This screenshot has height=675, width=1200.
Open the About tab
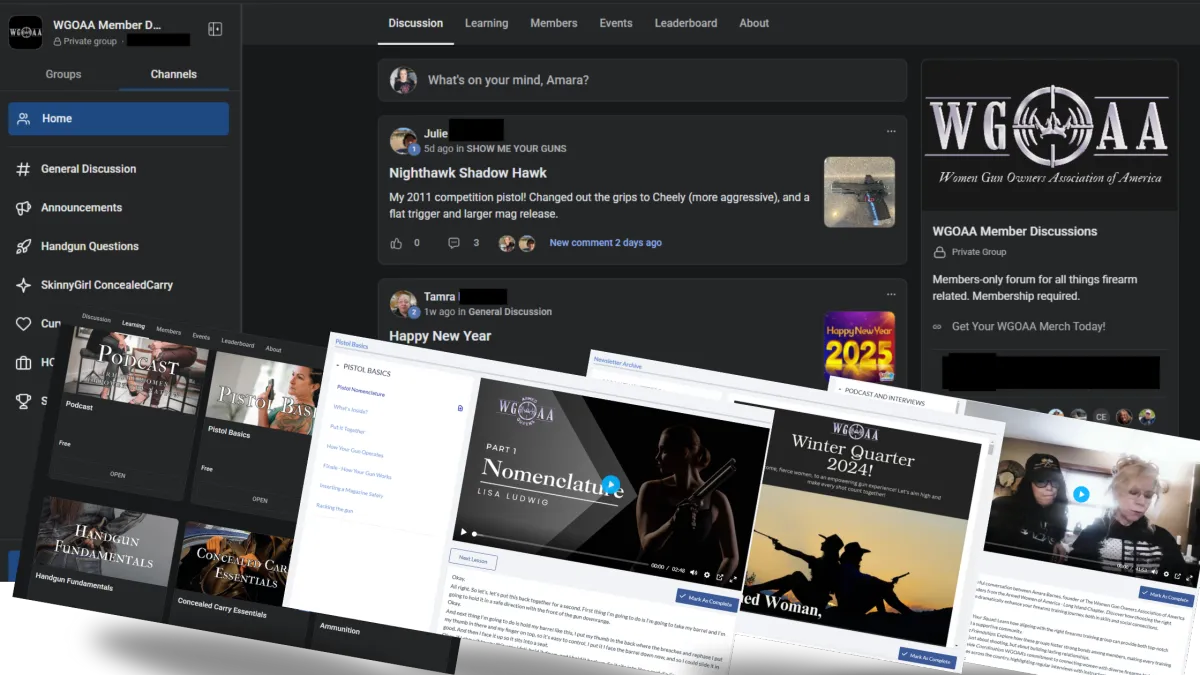pyautogui.click(x=754, y=23)
